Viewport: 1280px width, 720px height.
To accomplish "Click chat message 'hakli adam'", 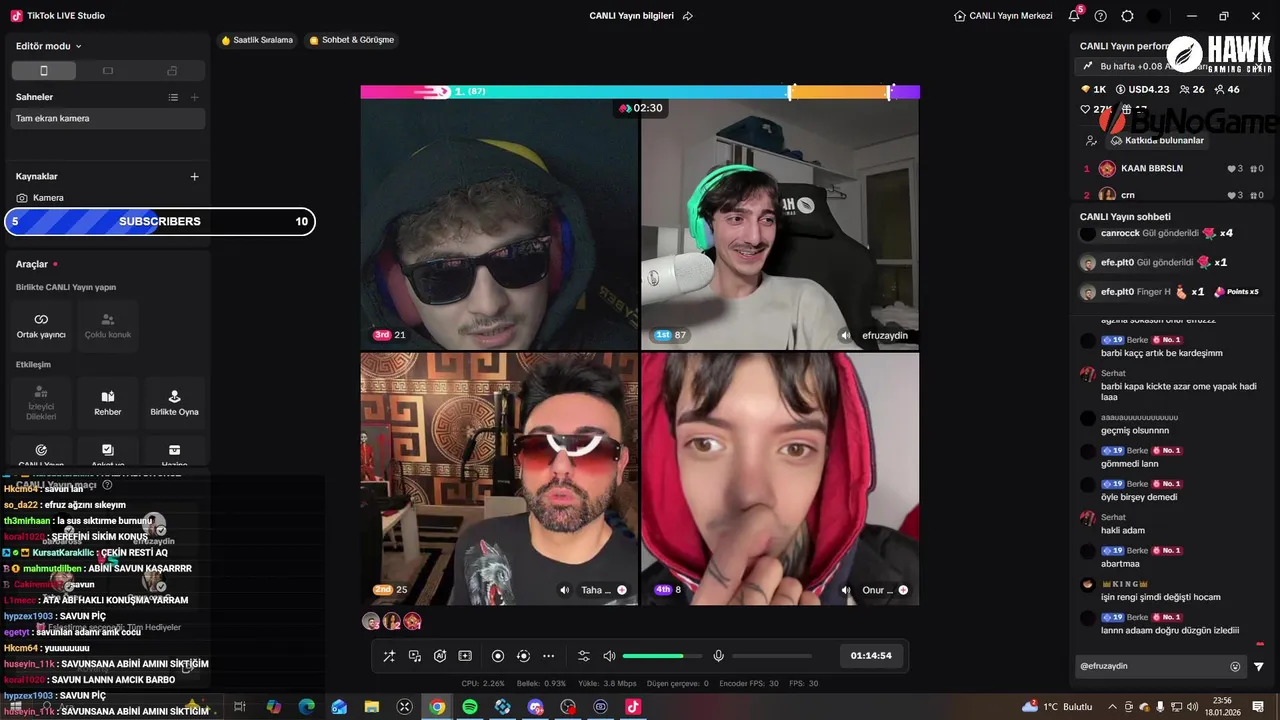I will coord(1122,530).
